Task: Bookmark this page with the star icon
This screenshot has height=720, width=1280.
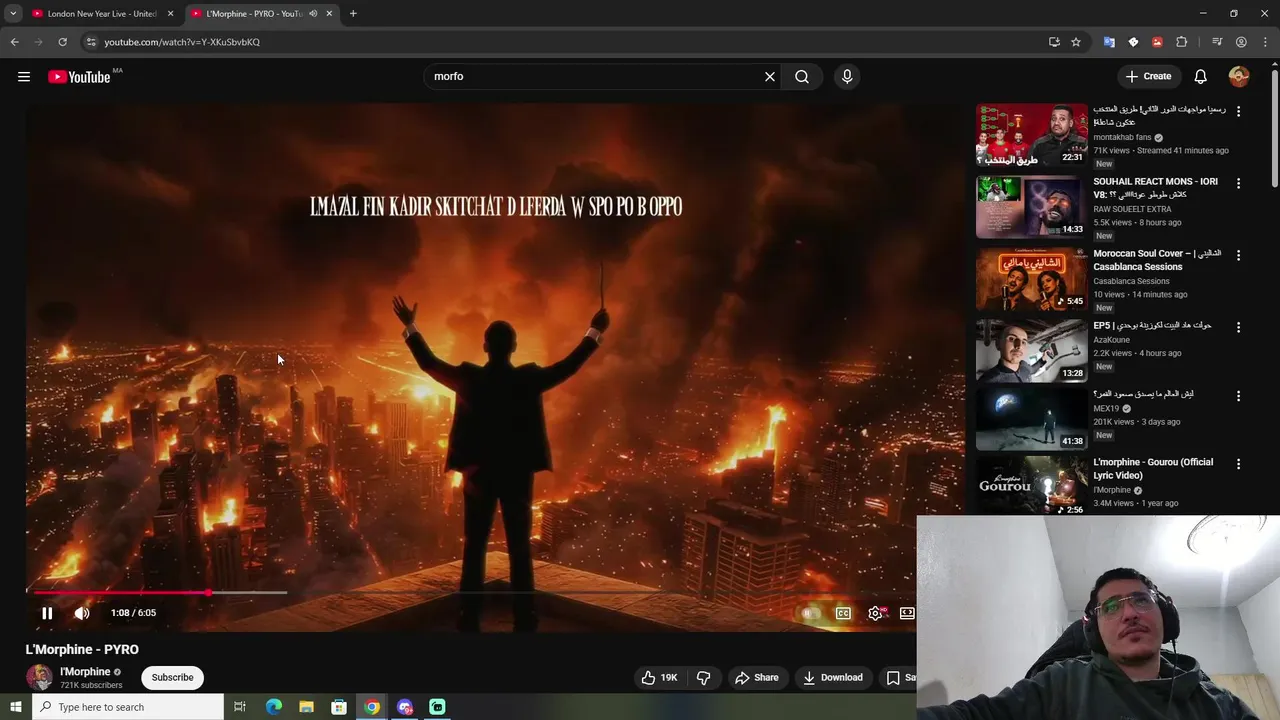Action: pos(1076,42)
